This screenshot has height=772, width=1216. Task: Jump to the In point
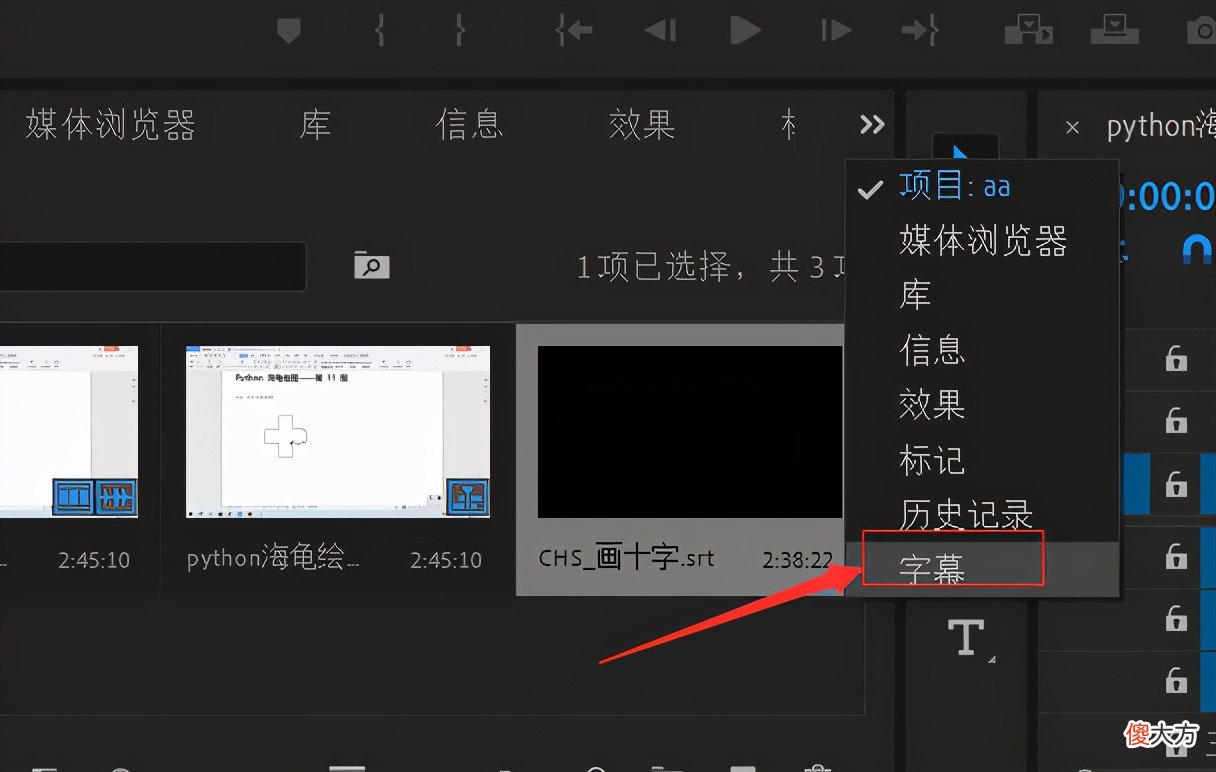[574, 31]
